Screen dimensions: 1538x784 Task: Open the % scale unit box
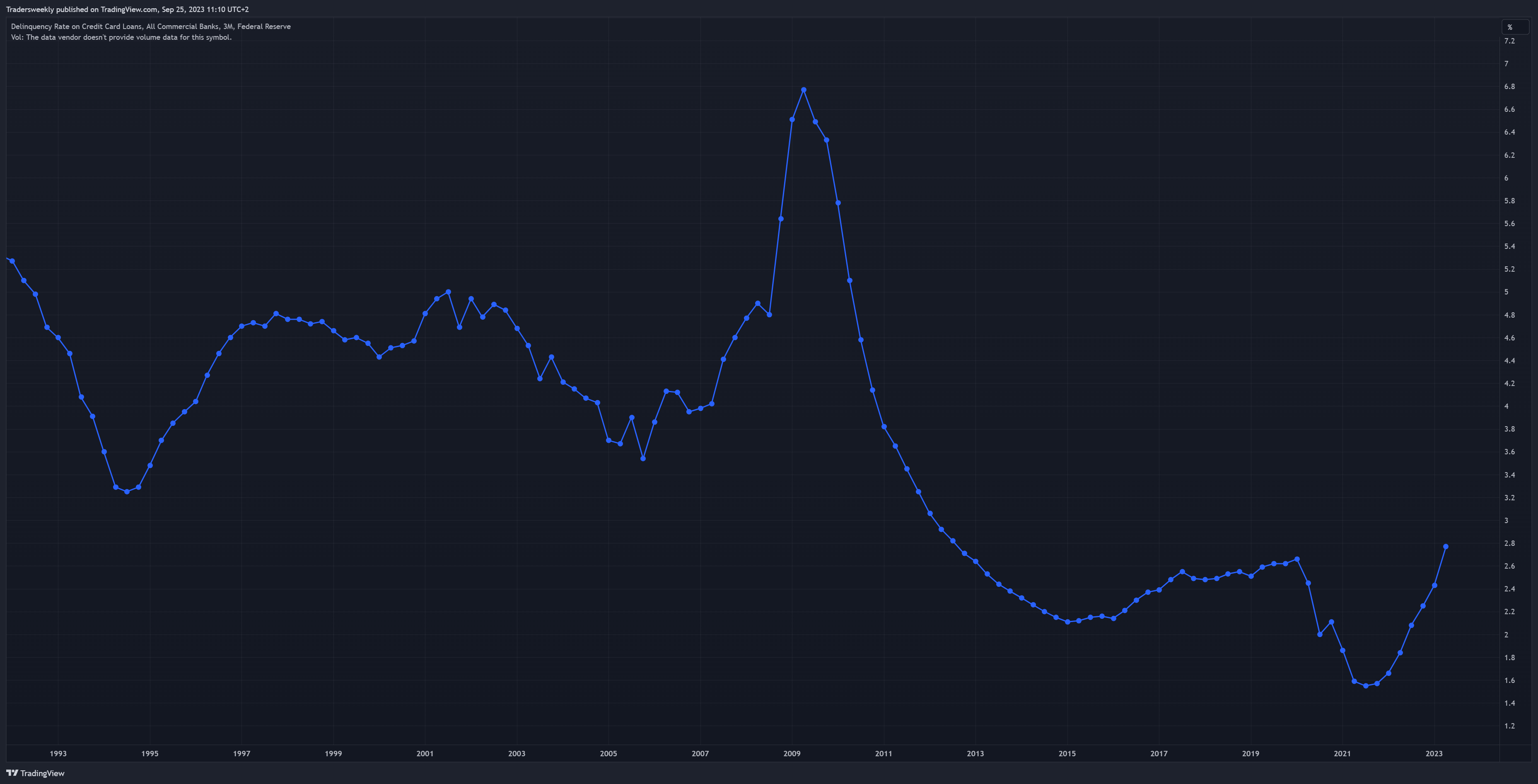[1515, 27]
